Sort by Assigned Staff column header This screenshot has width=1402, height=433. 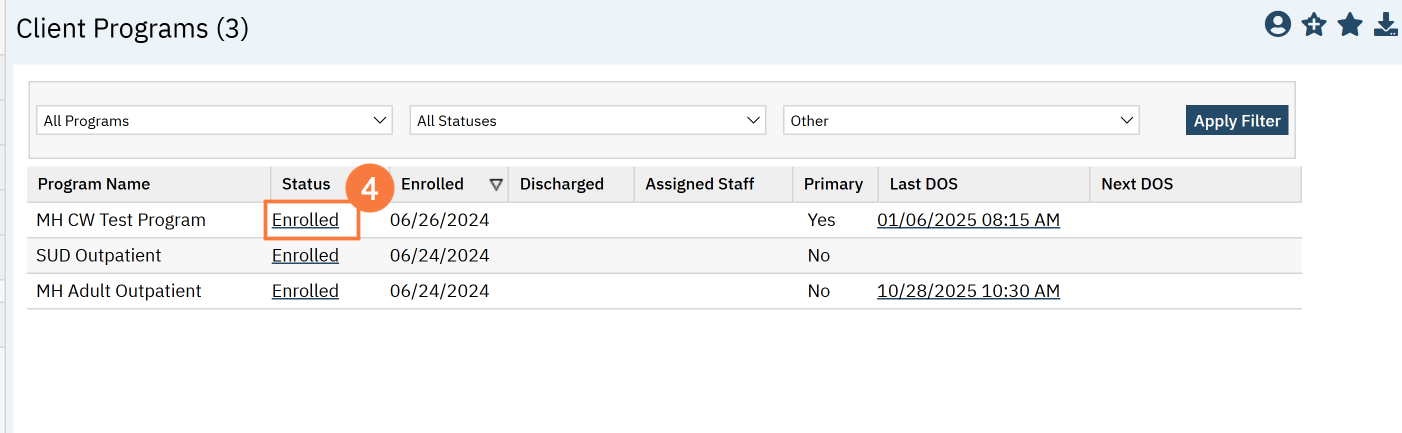tap(700, 184)
